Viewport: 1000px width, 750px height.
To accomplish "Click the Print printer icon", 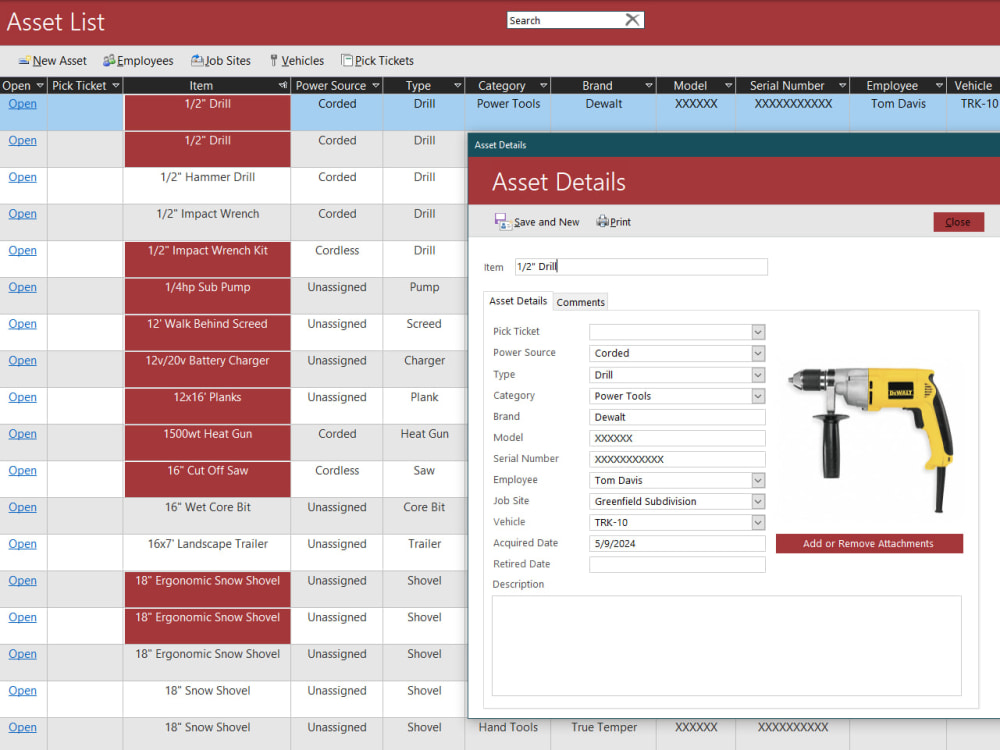I will 602,221.
